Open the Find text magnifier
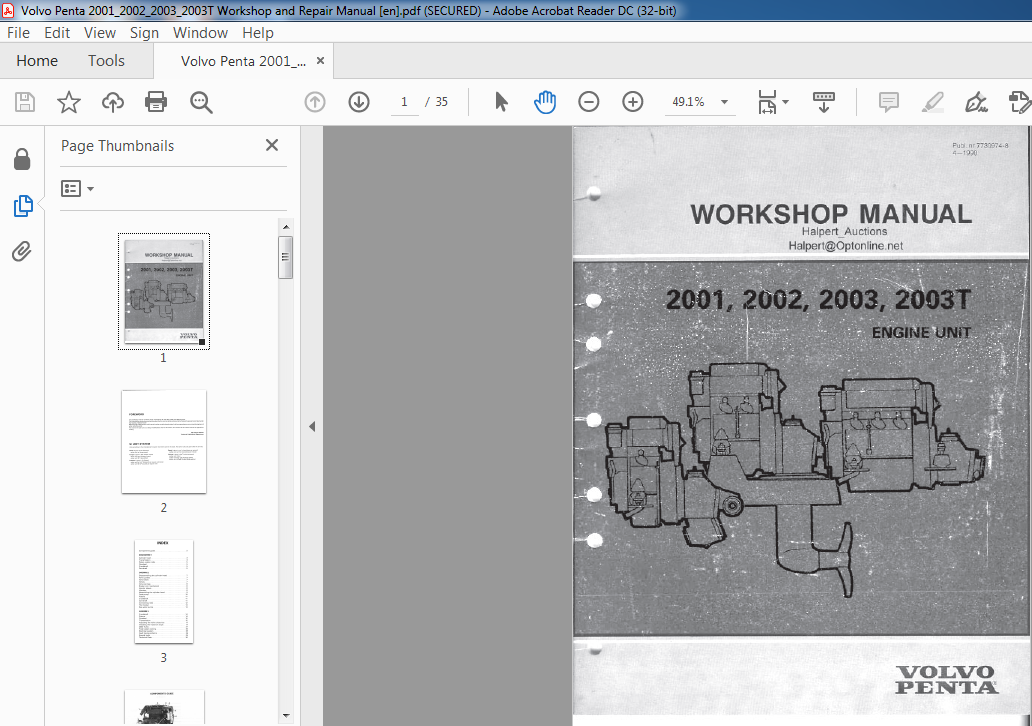The image size is (1032, 726). (x=201, y=102)
